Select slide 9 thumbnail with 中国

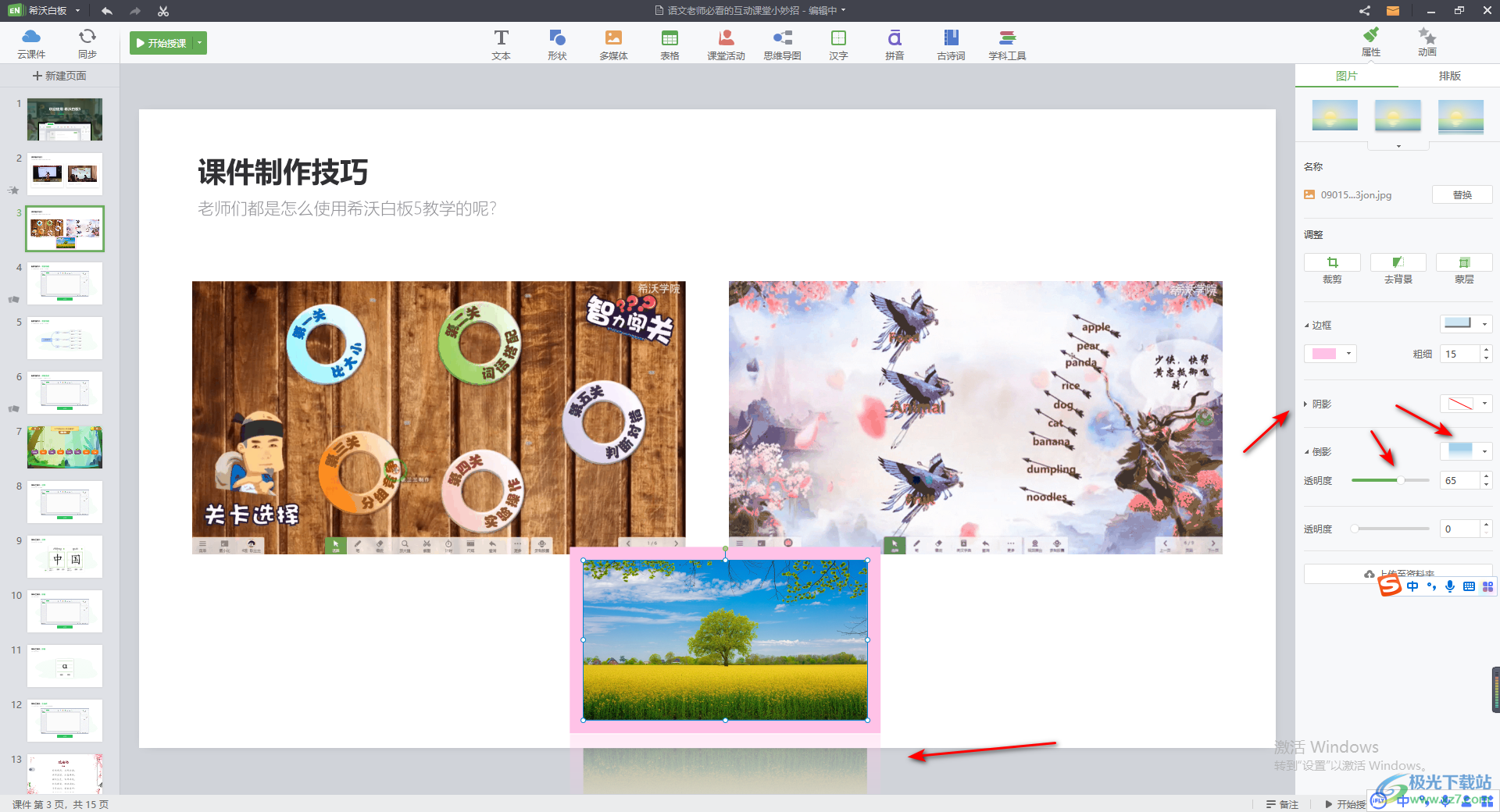click(65, 557)
